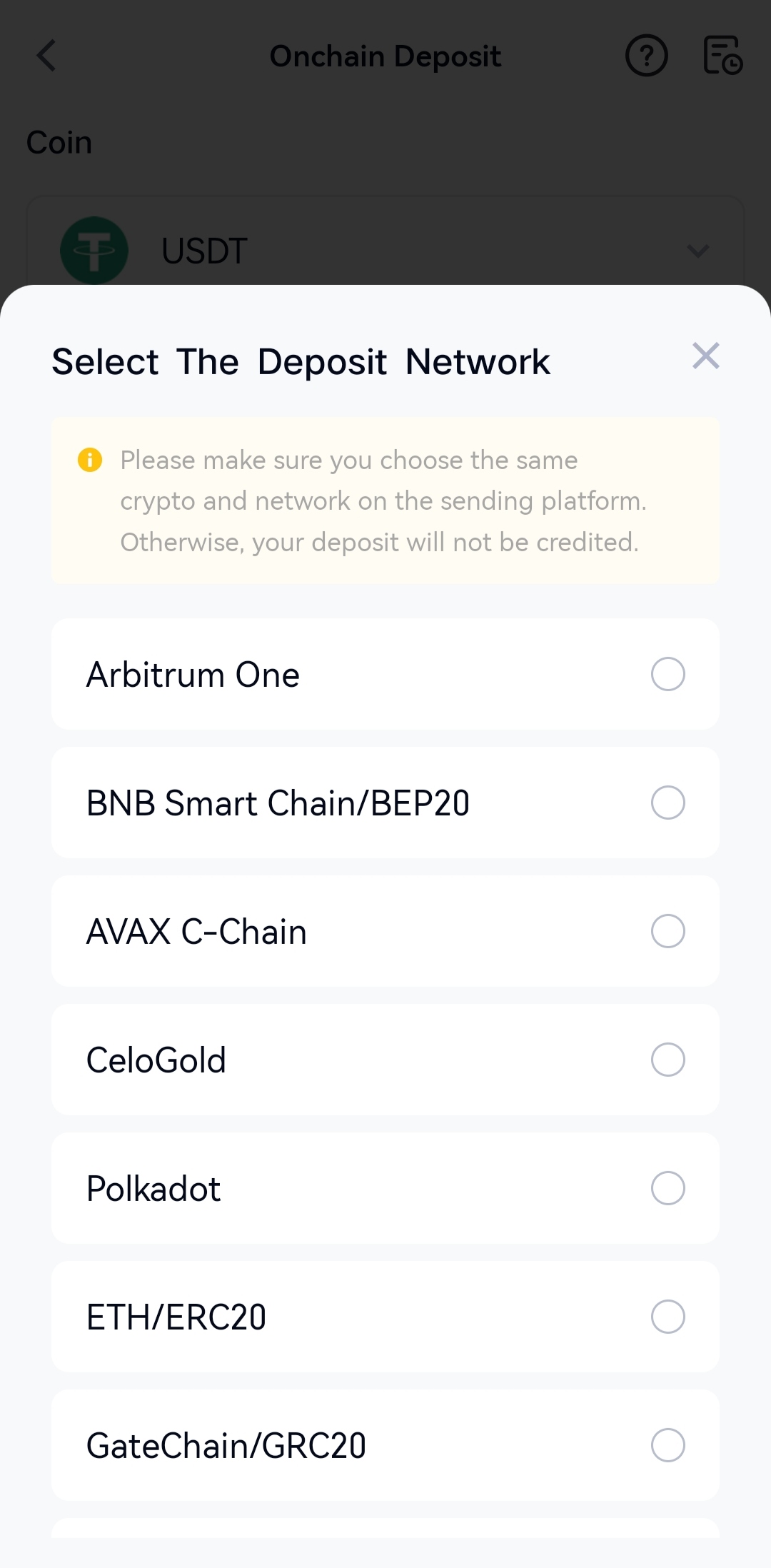Close the deposit network sheet

[x=705, y=356]
